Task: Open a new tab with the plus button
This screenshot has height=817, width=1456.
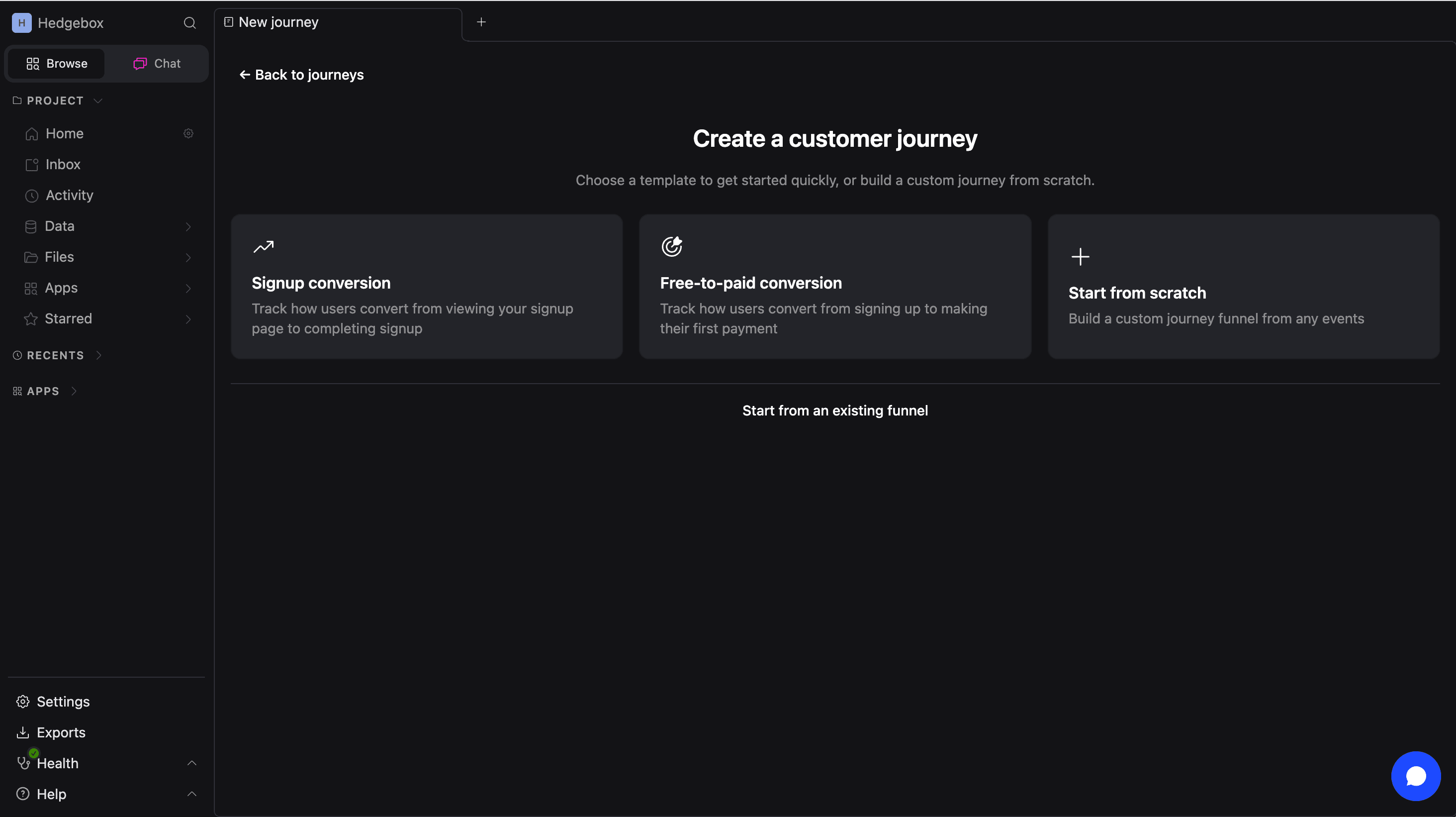Action: (481, 21)
